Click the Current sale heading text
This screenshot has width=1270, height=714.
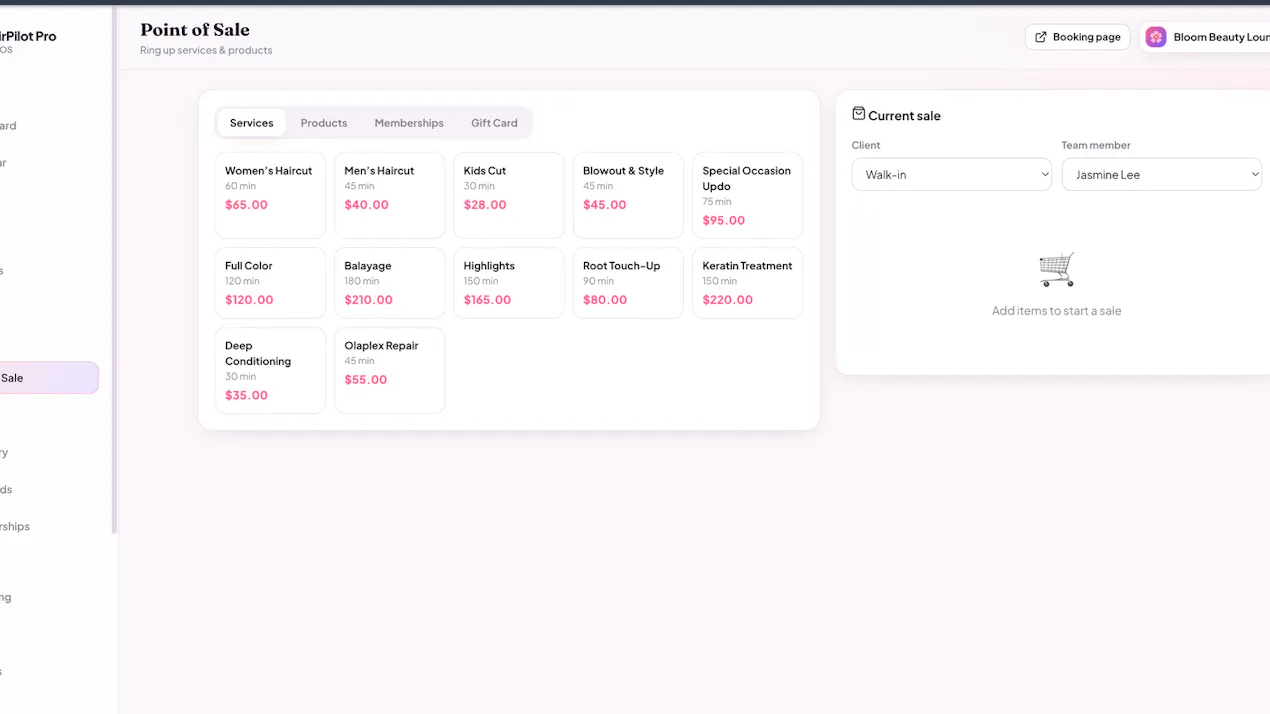904,116
